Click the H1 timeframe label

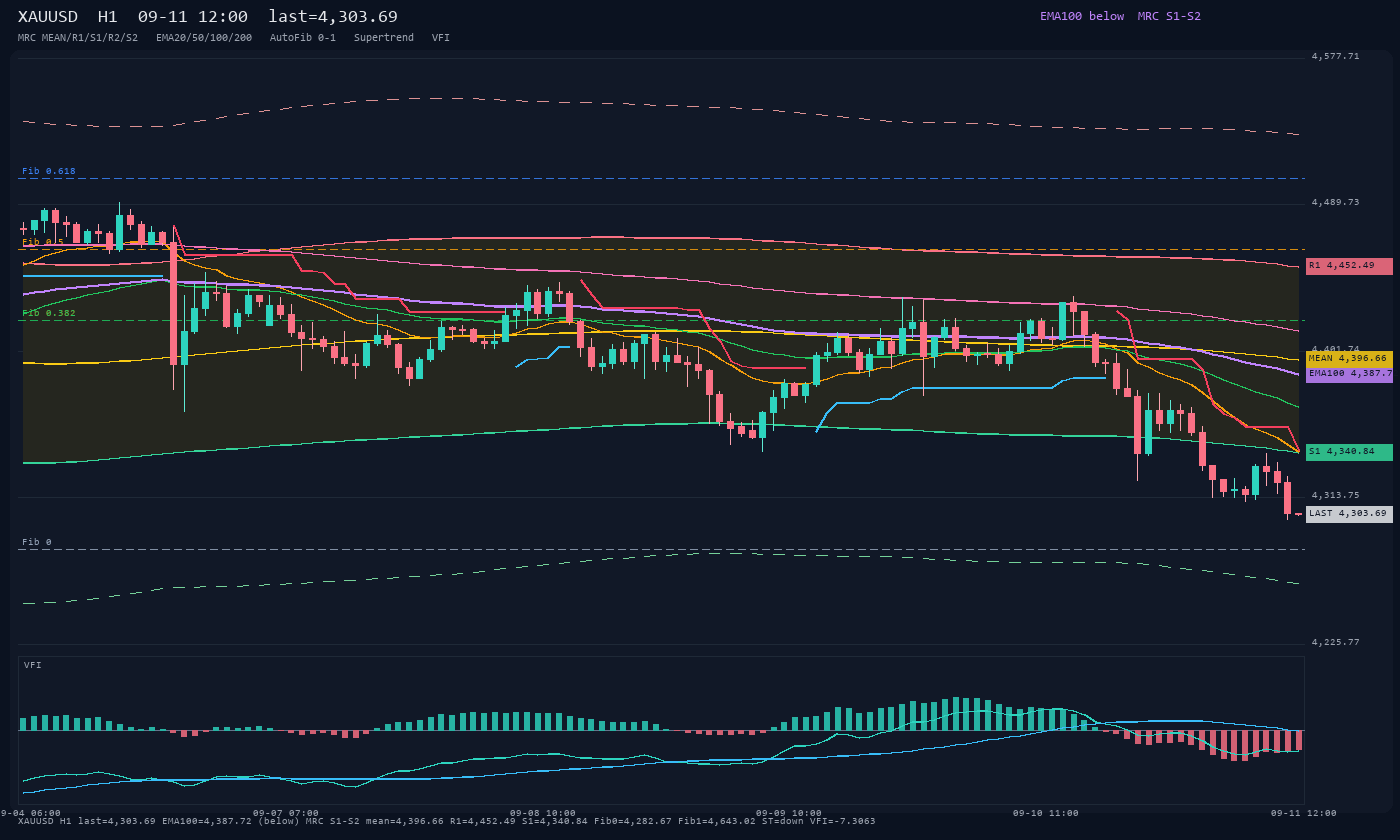click(108, 17)
